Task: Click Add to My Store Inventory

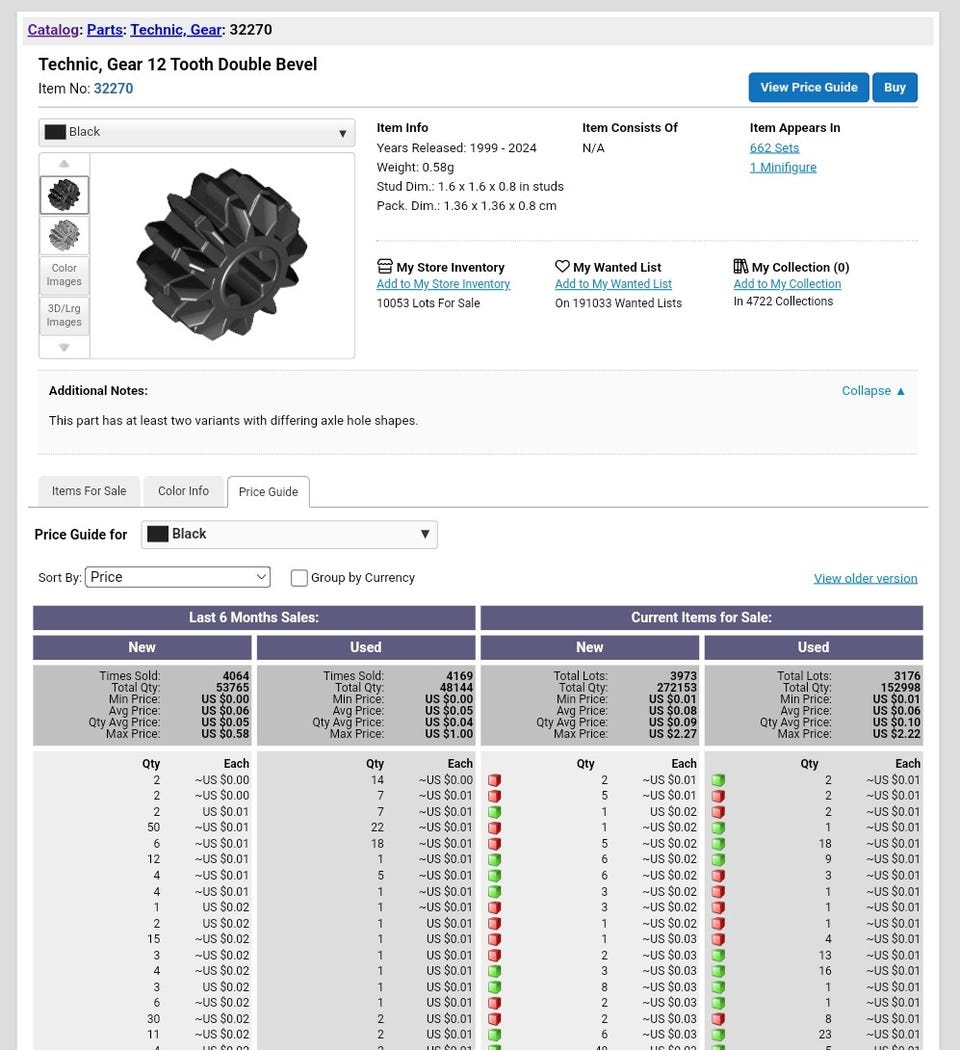Action: pyautogui.click(x=443, y=284)
